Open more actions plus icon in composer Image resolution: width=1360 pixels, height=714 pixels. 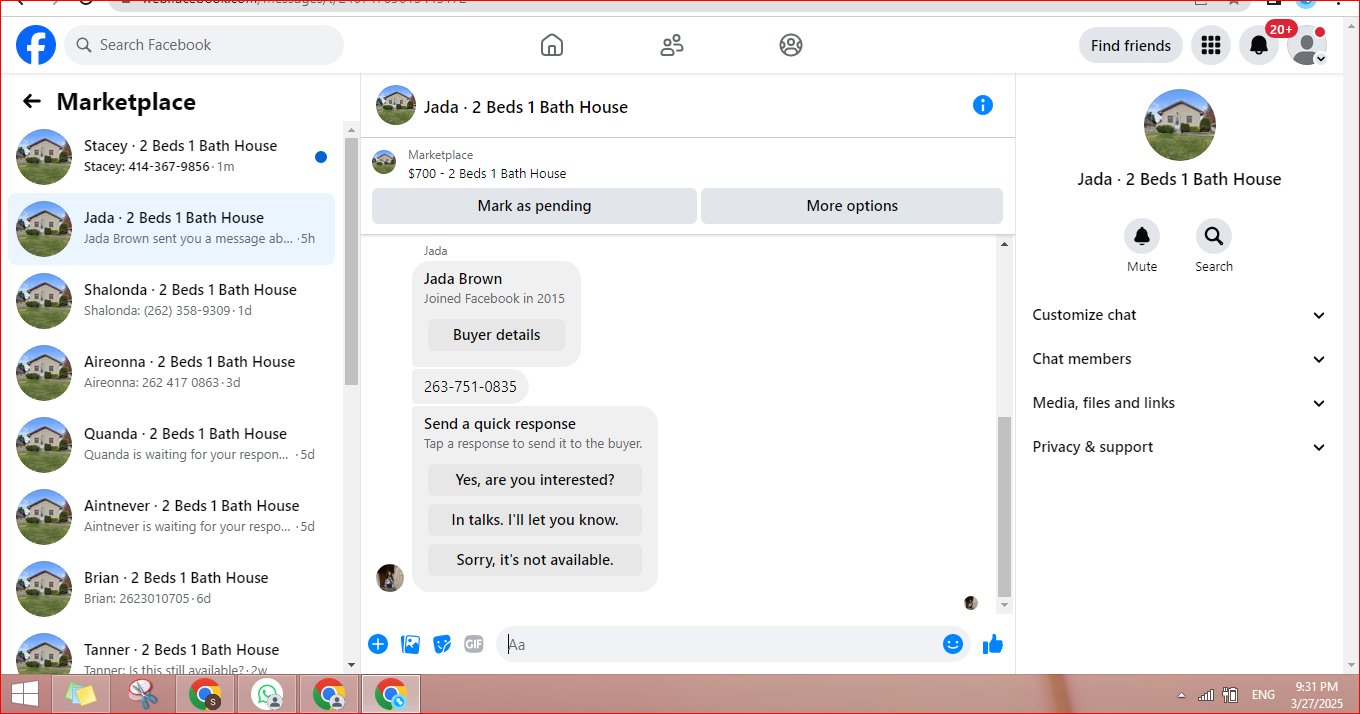point(378,644)
